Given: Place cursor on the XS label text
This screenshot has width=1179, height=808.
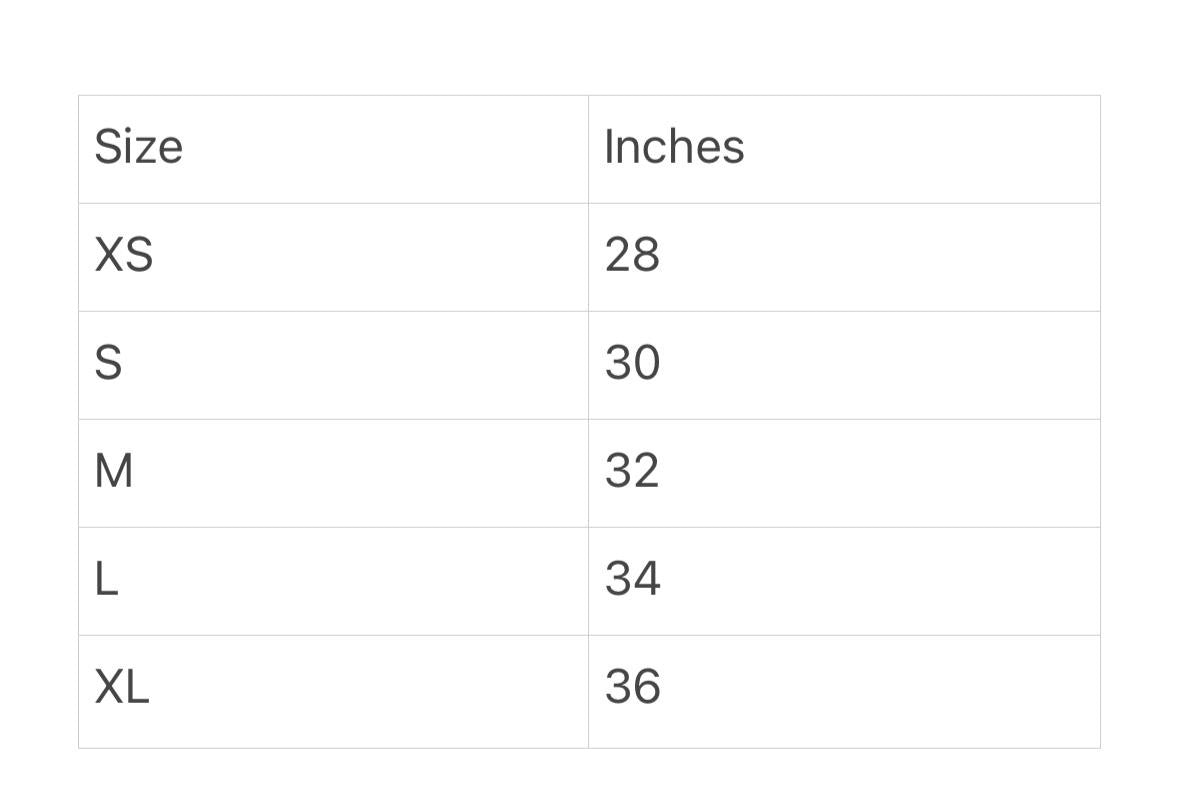Looking at the screenshot, I should [x=123, y=255].
